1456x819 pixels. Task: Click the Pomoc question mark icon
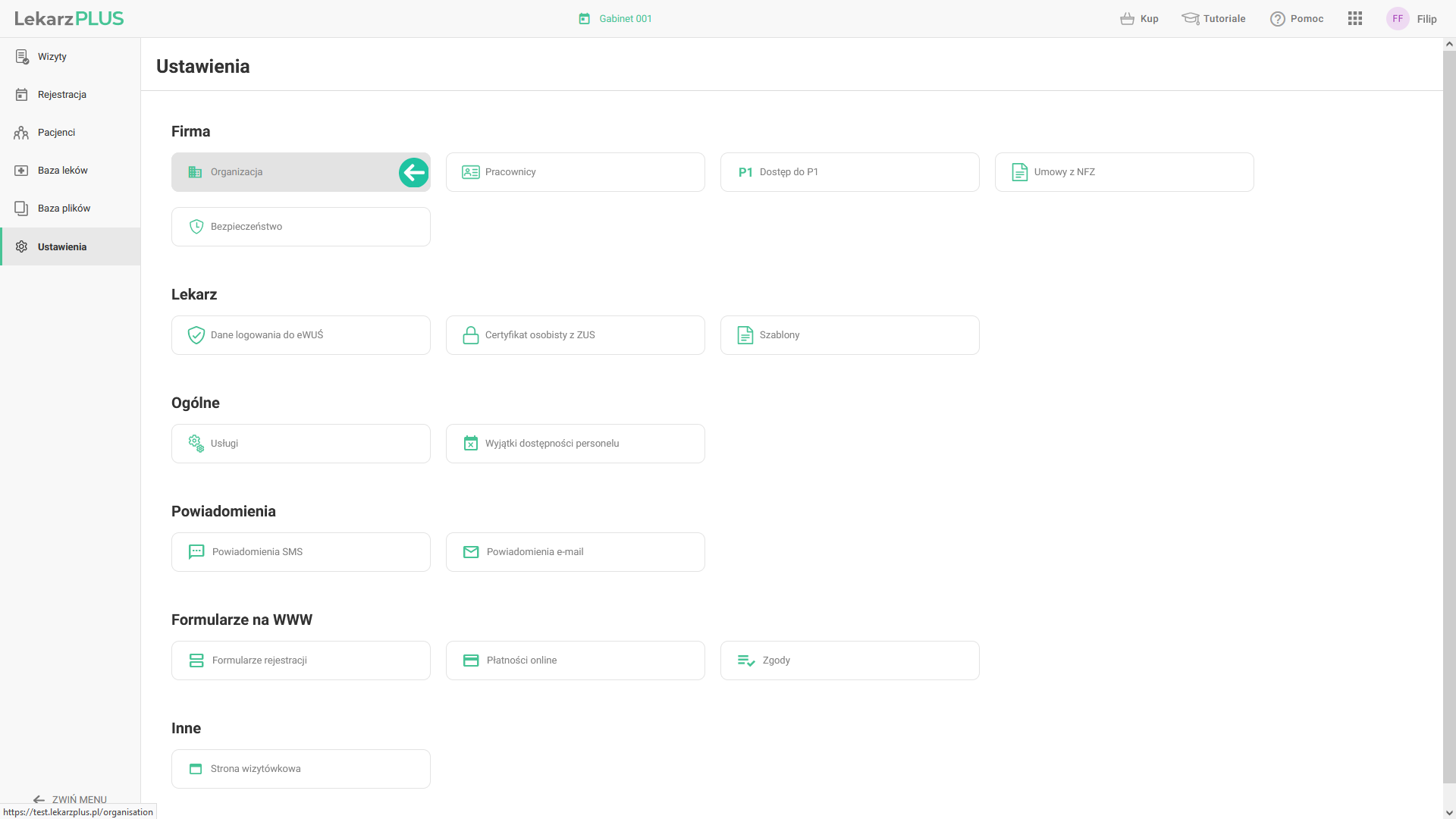1277,19
